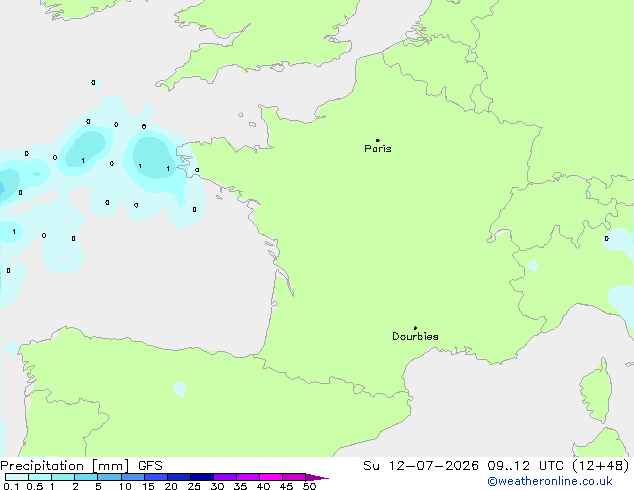Click the Su 12-07-2026 09..12 UTC timestamp
The height and width of the screenshot is (490, 634).
[x=496, y=466]
